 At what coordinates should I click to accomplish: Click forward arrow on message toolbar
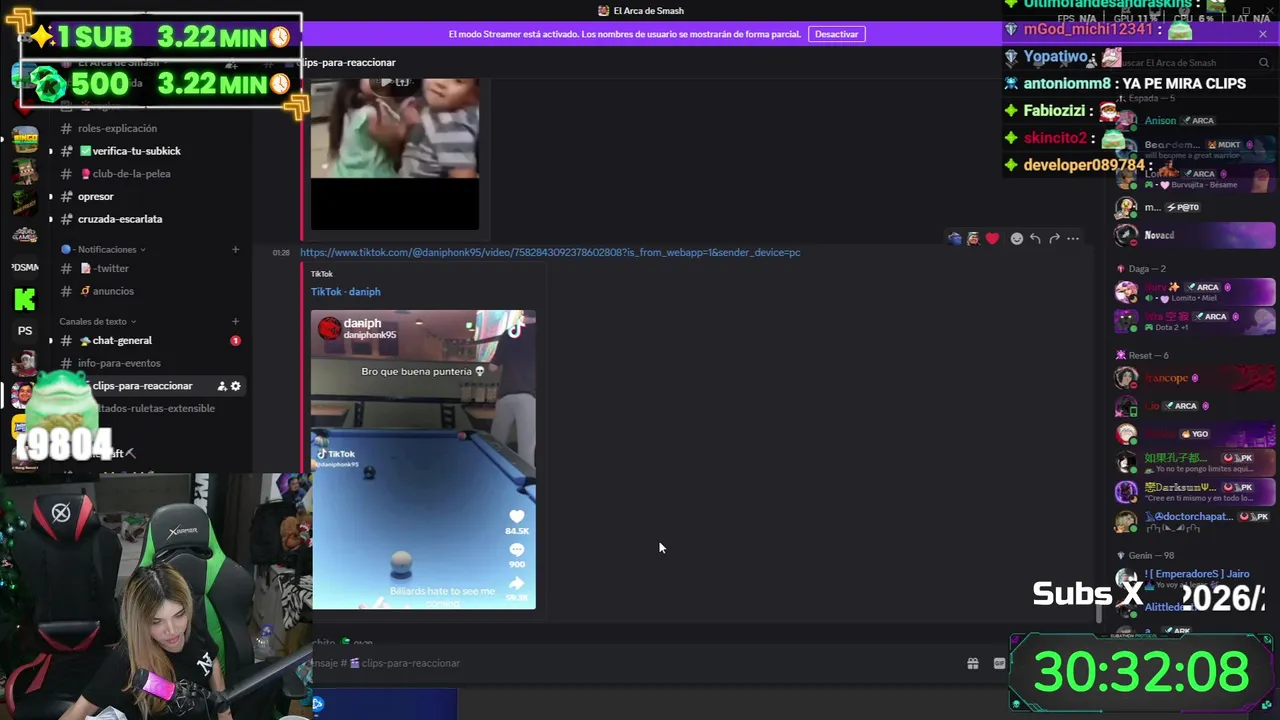tap(1054, 238)
